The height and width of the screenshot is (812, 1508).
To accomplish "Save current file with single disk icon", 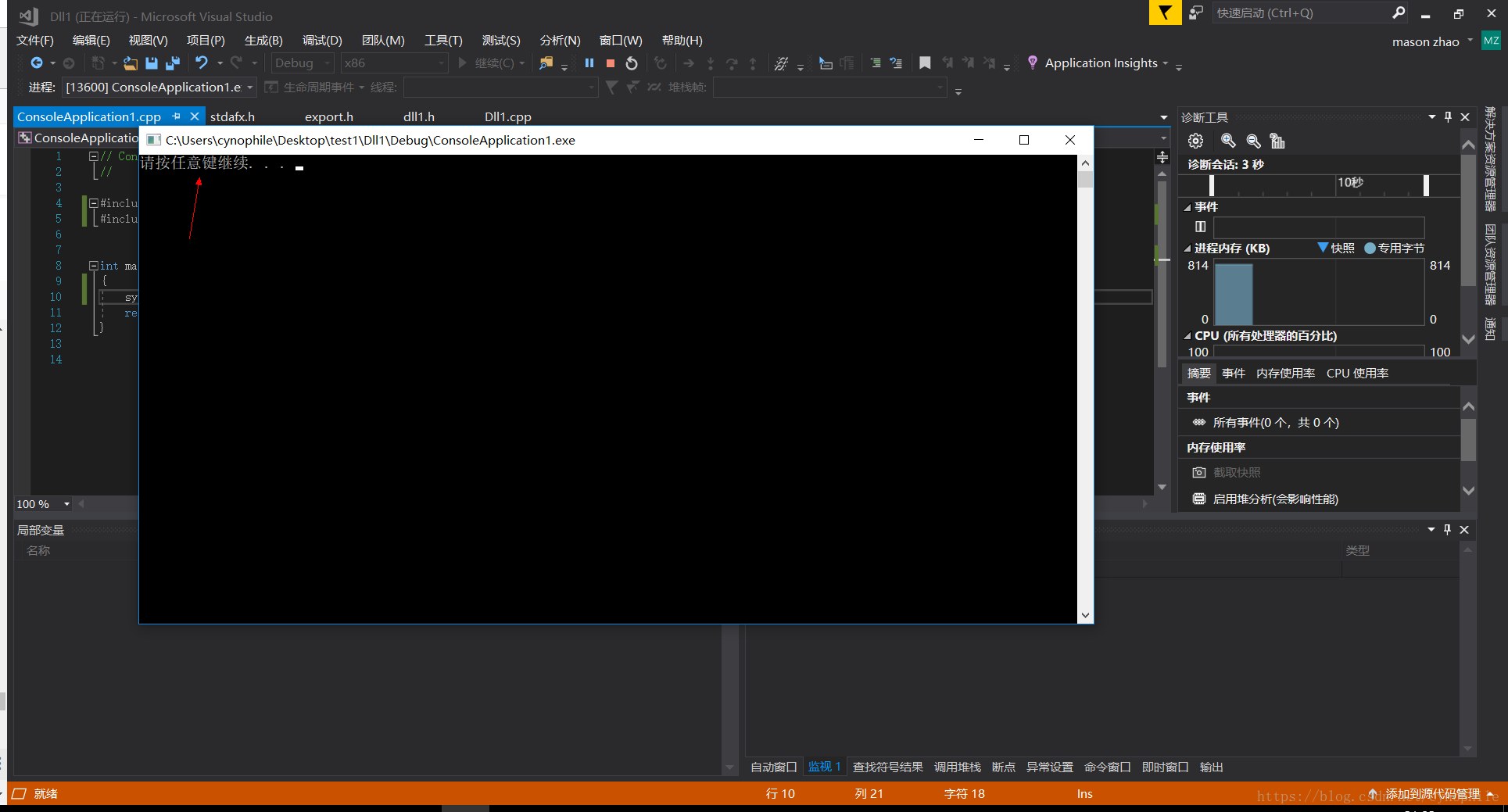I will pos(152,63).
